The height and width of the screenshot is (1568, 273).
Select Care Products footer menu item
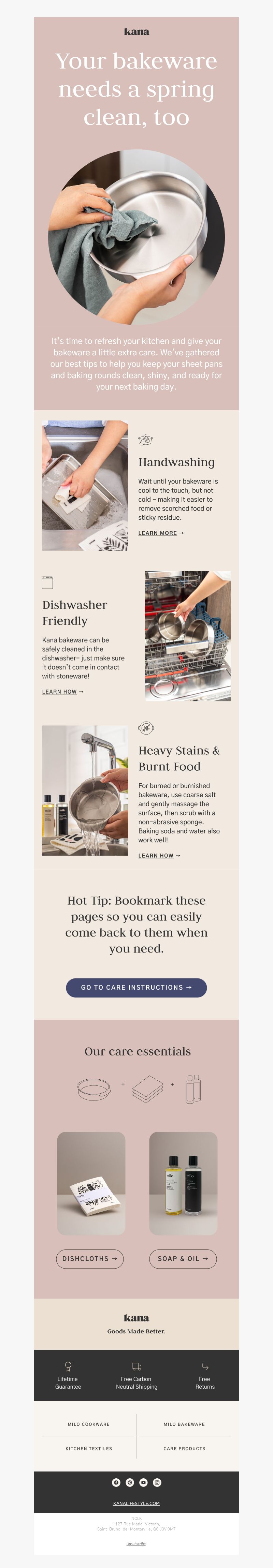184,1448
